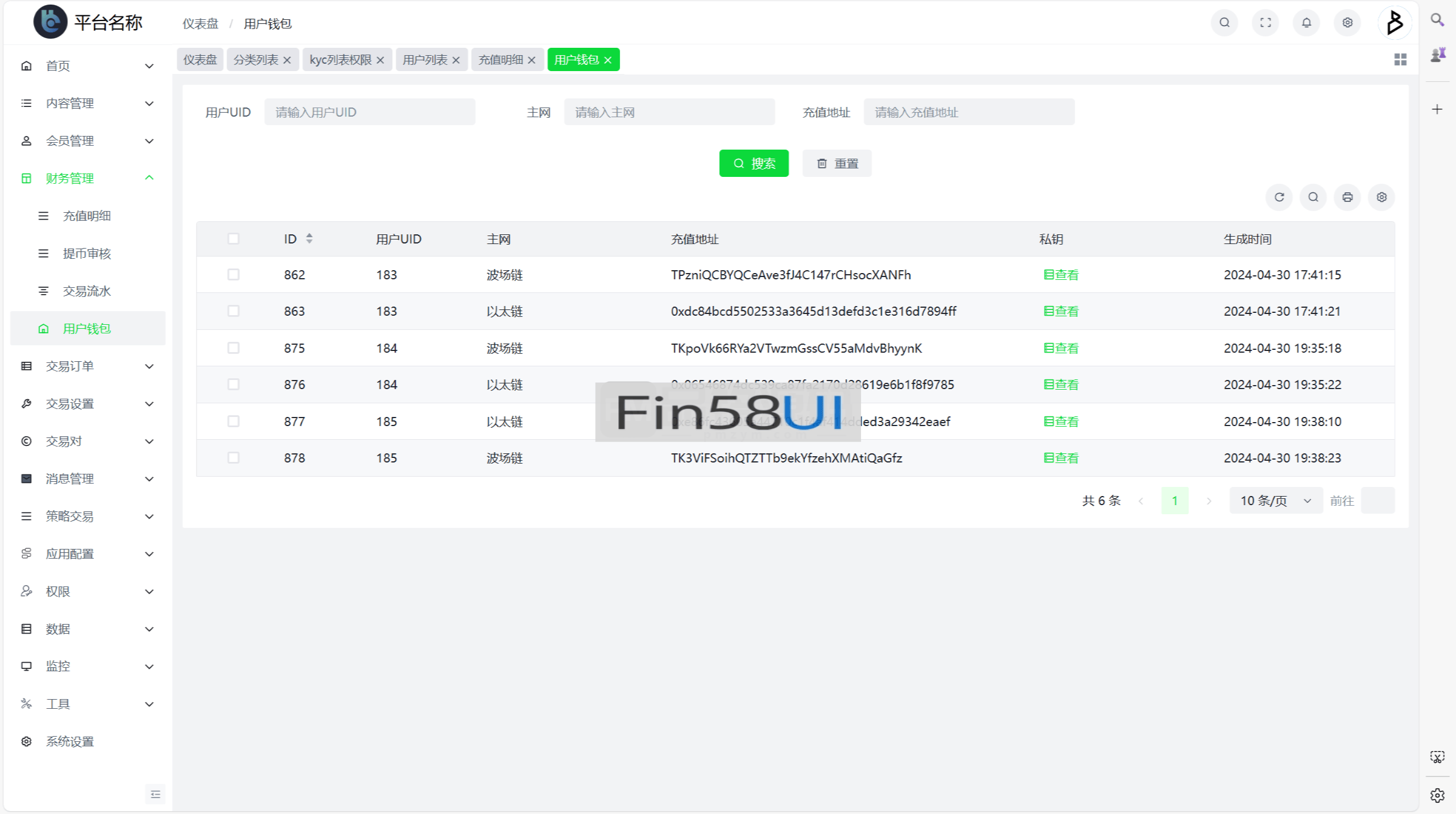Open the 10 条/页 page size dropdown
Screen dimensions: 1456x814
(1276, 501)
